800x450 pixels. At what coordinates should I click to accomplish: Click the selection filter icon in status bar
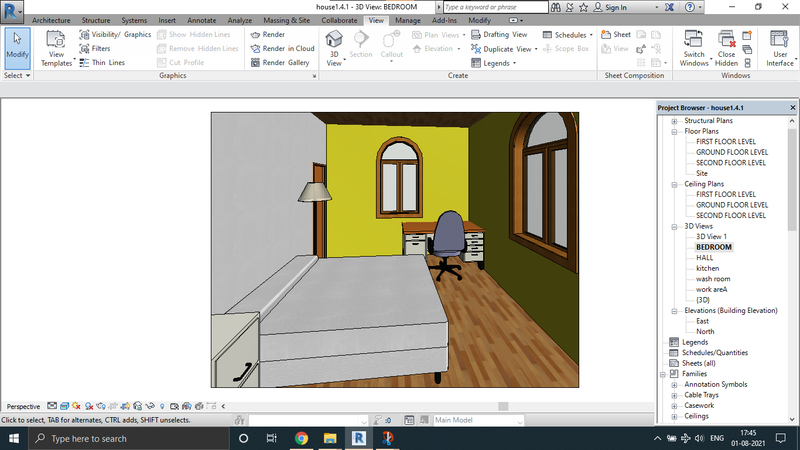click(x=378, y=420)
